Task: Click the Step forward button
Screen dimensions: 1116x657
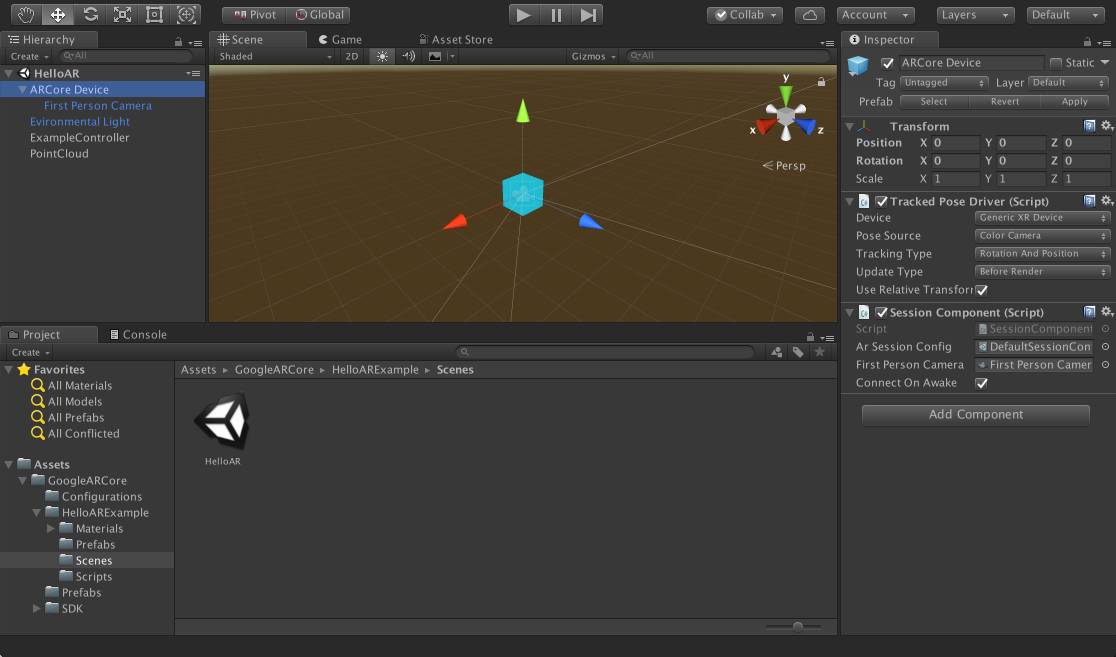Action: pyautogui.click(x=589, y=14)
